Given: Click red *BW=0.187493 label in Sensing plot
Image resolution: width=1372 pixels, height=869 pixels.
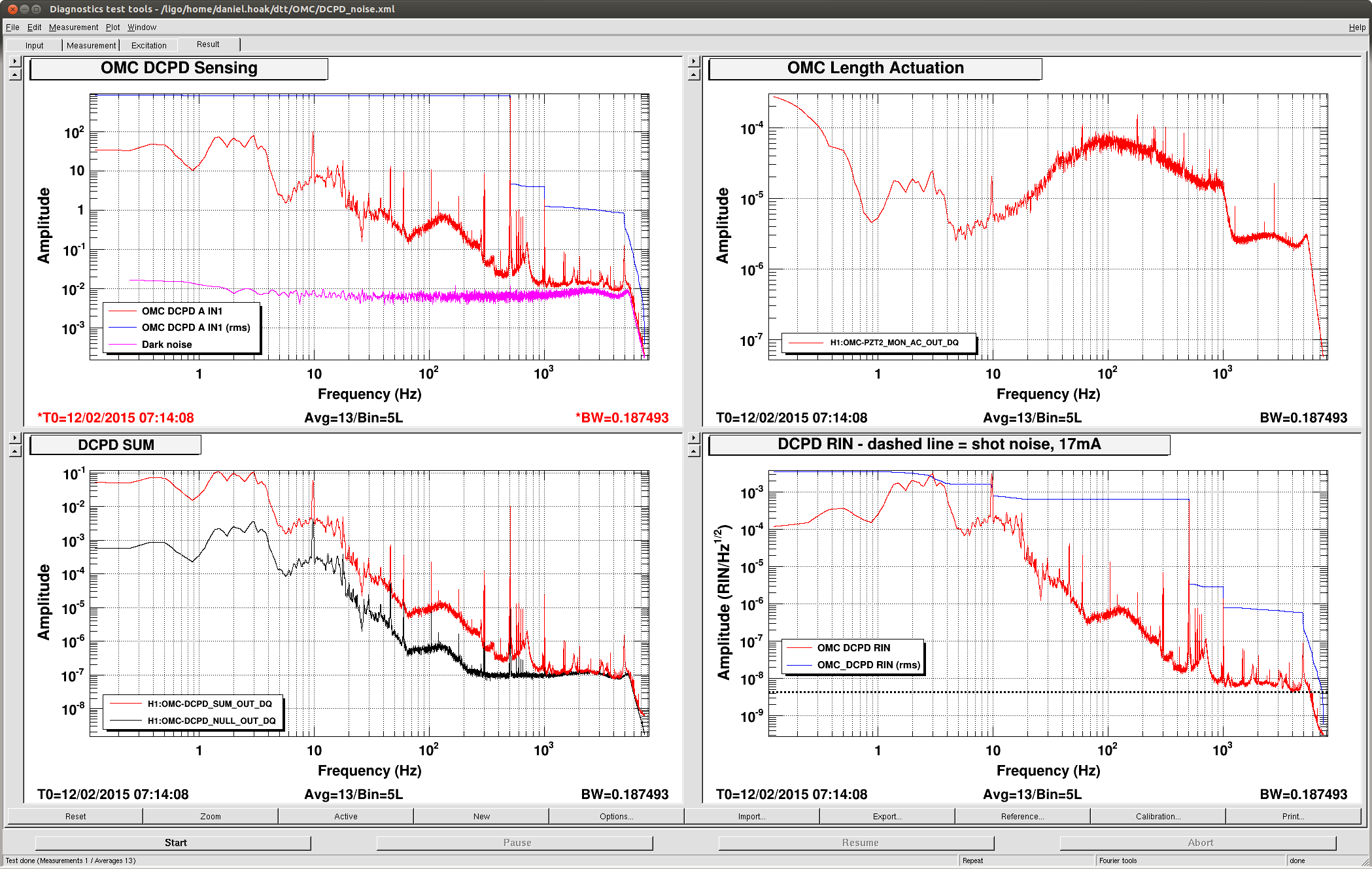Looking at the screenshot, I should pos(622,418).
